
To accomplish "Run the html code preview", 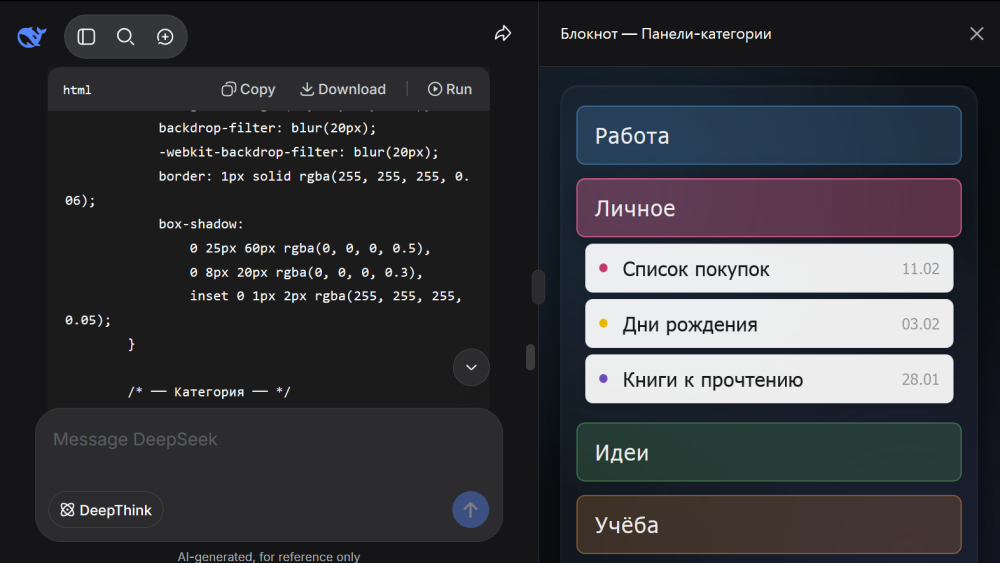I will pos(450,89).
